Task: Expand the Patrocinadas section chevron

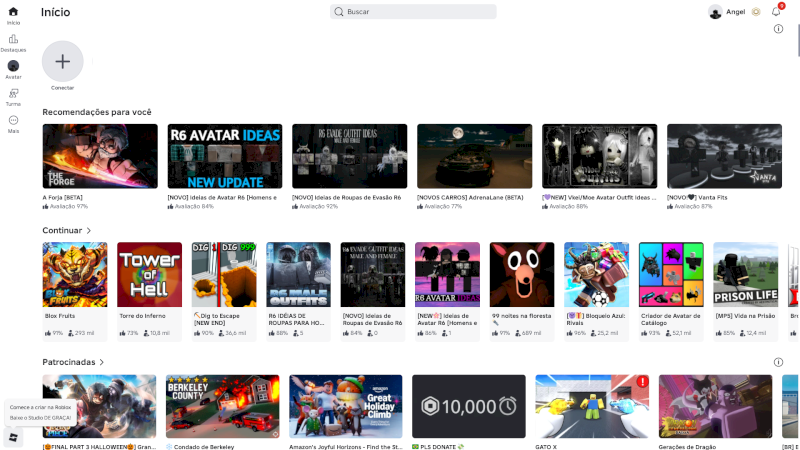Action: coord(101,362)
